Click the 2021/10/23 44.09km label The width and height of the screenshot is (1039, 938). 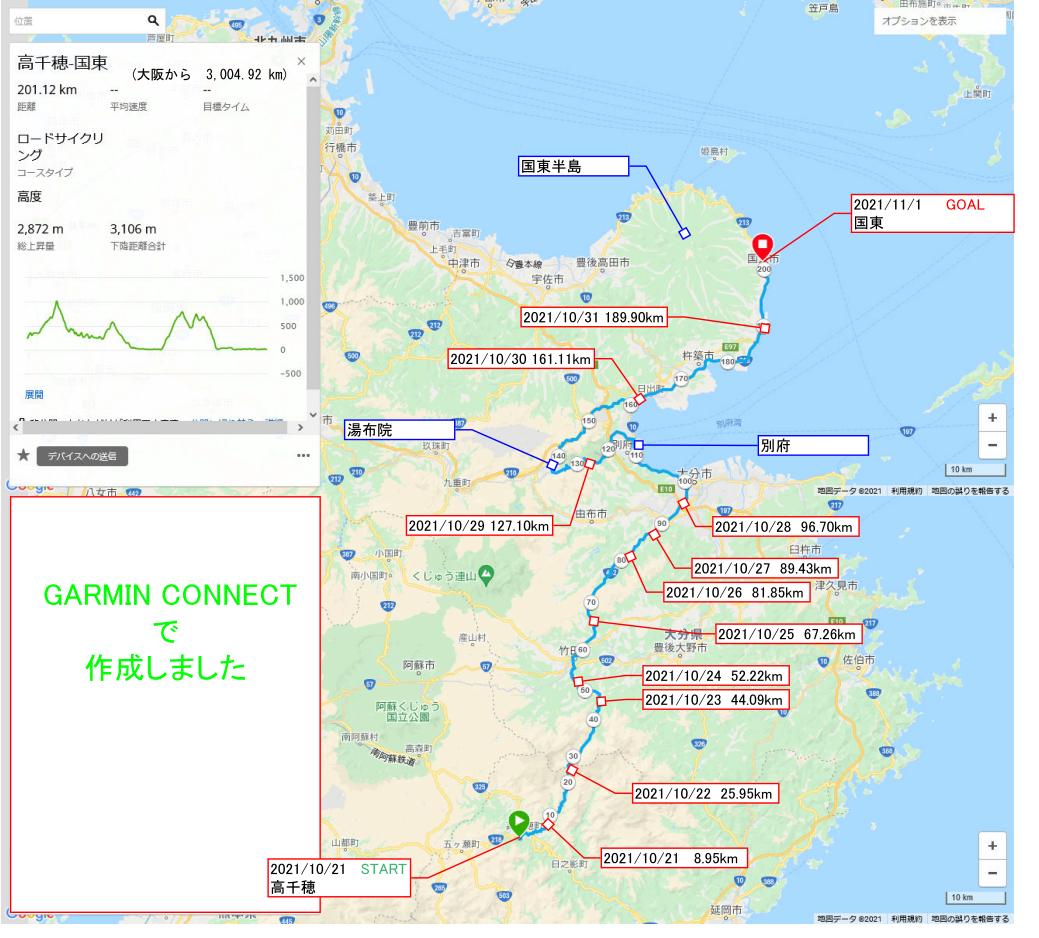coord(716,700)
